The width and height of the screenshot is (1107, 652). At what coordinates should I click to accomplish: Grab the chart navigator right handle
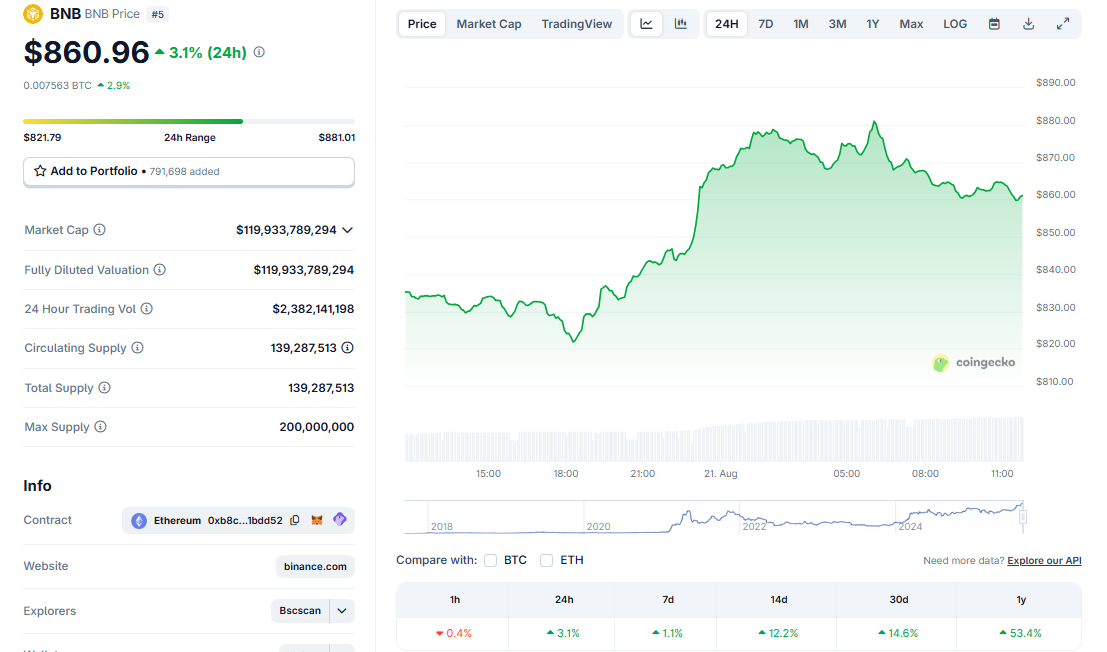1022,517
